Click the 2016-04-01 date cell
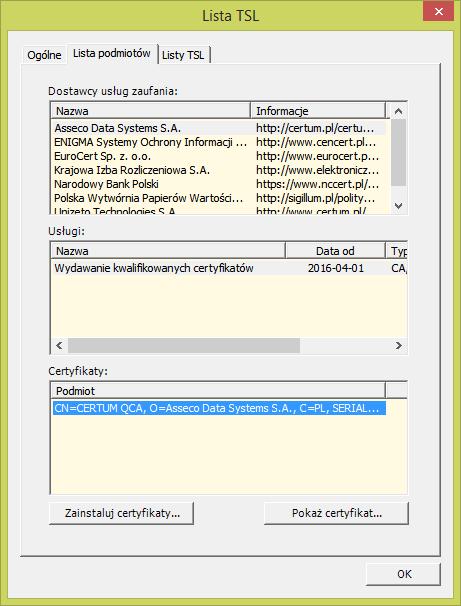461x606 pixels. pyautogui.click(x=336, y=268)
